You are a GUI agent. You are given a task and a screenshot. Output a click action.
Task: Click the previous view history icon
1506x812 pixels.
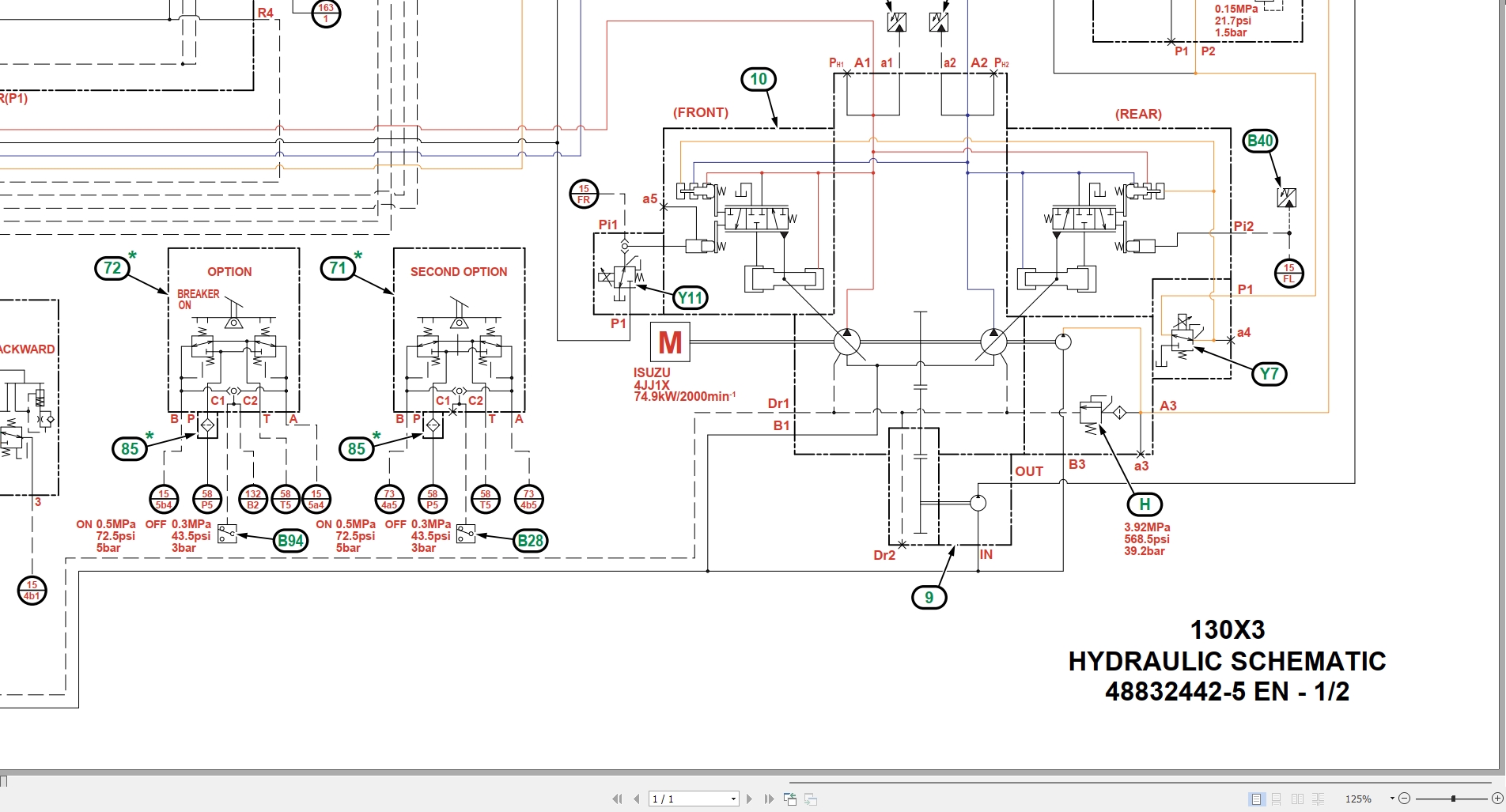pyautogui.click(x=790, y=799)
